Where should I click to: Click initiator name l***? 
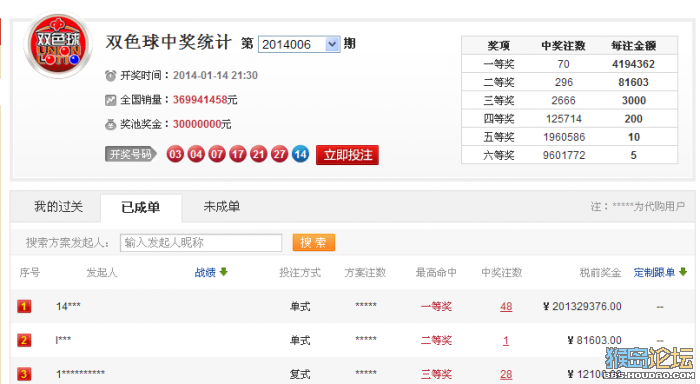coord(63,340)
